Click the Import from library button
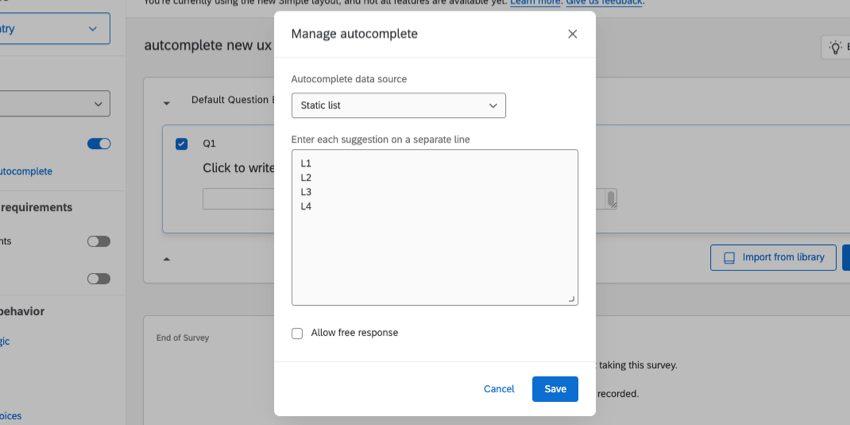This screenshot has width=850, height=425. (773, 257)
